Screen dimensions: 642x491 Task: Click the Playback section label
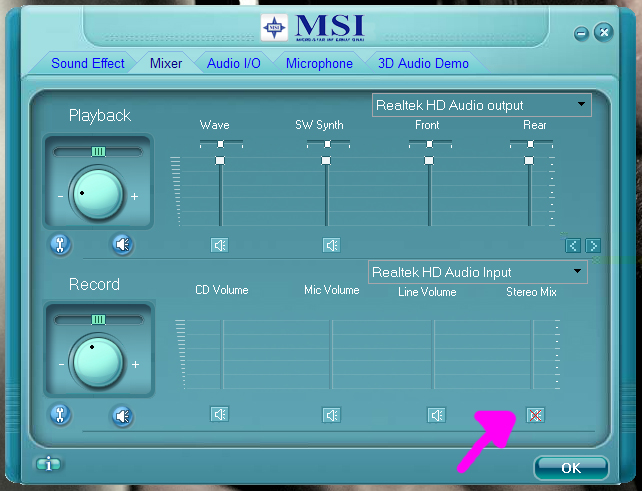(100, 115)
